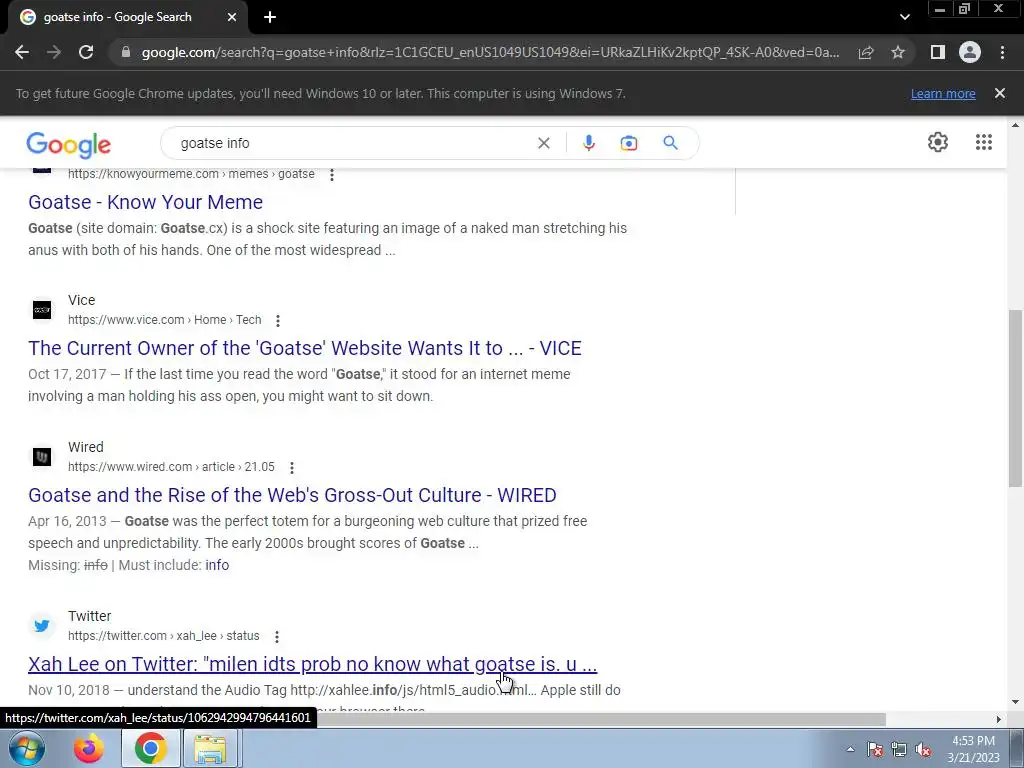The height and width of the screenshot is (768, 1024).
Task: Open the Windows Start menu
Action: point(27,748)
